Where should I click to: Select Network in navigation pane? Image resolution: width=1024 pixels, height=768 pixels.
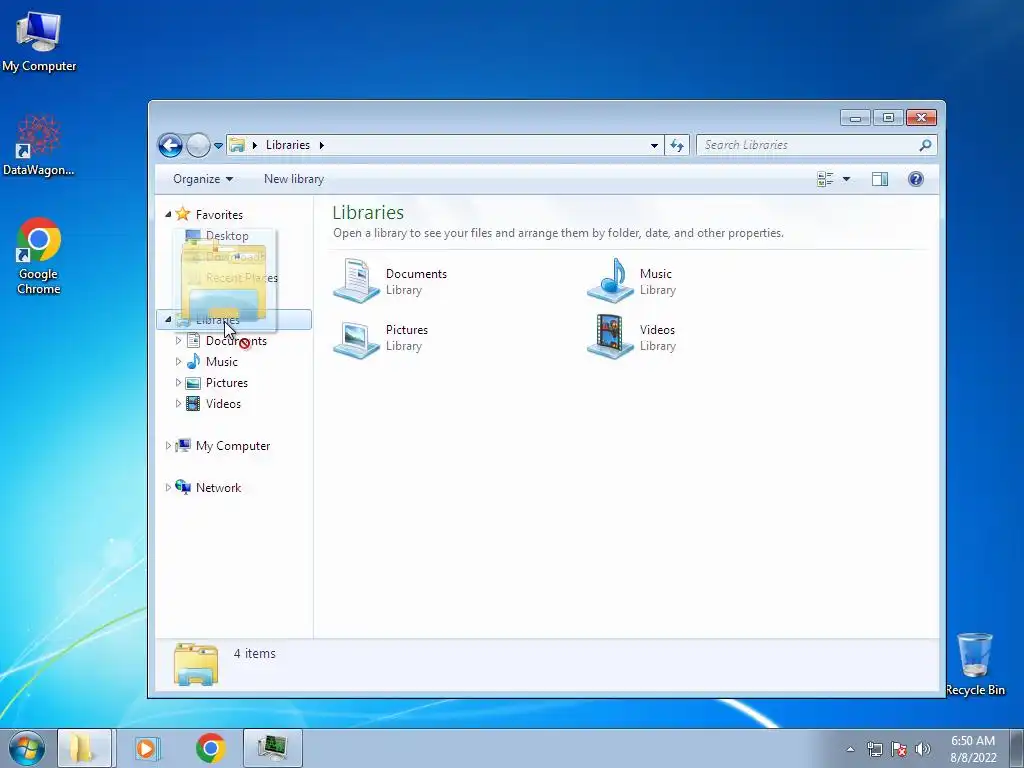coord(218,488)
